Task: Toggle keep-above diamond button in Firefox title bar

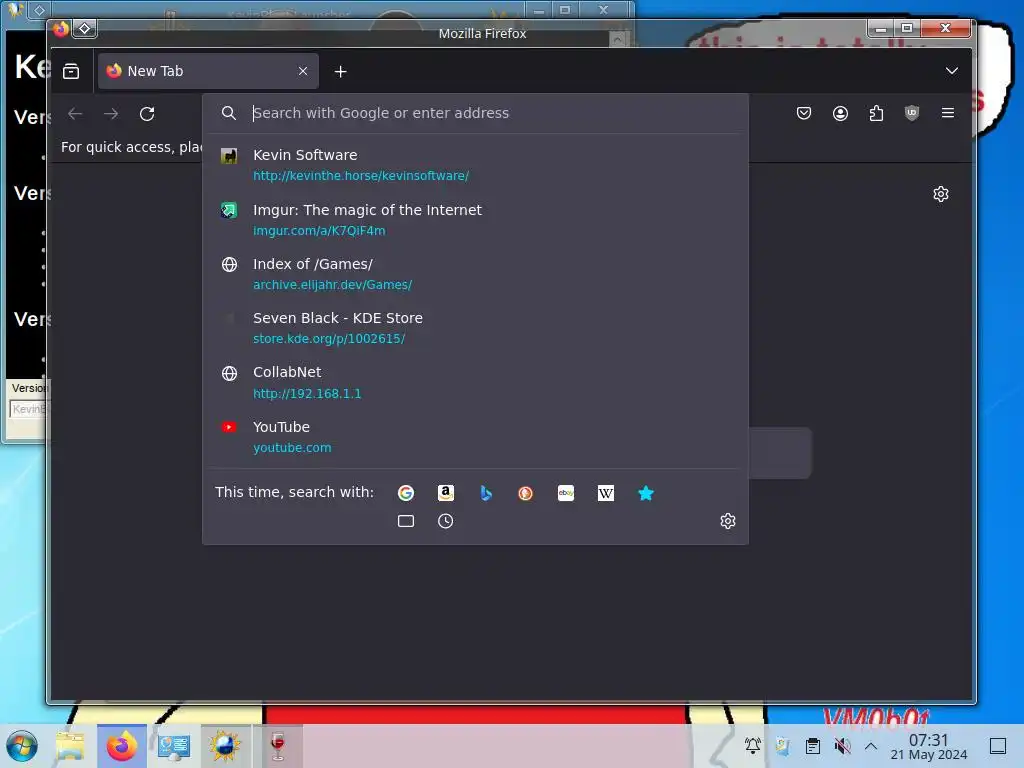Action: pyautogui.click(x=85, y=29)
